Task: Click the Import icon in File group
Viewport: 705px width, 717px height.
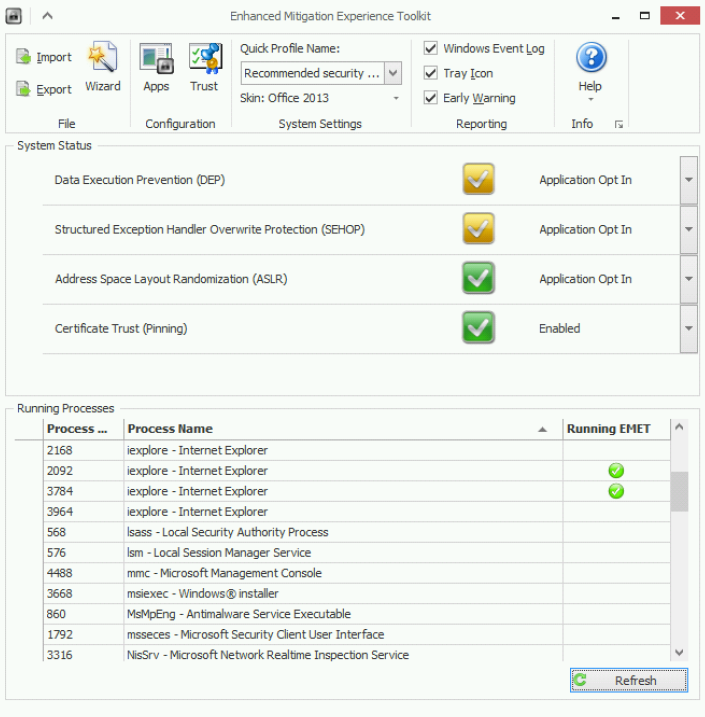Action: (24, 58)
